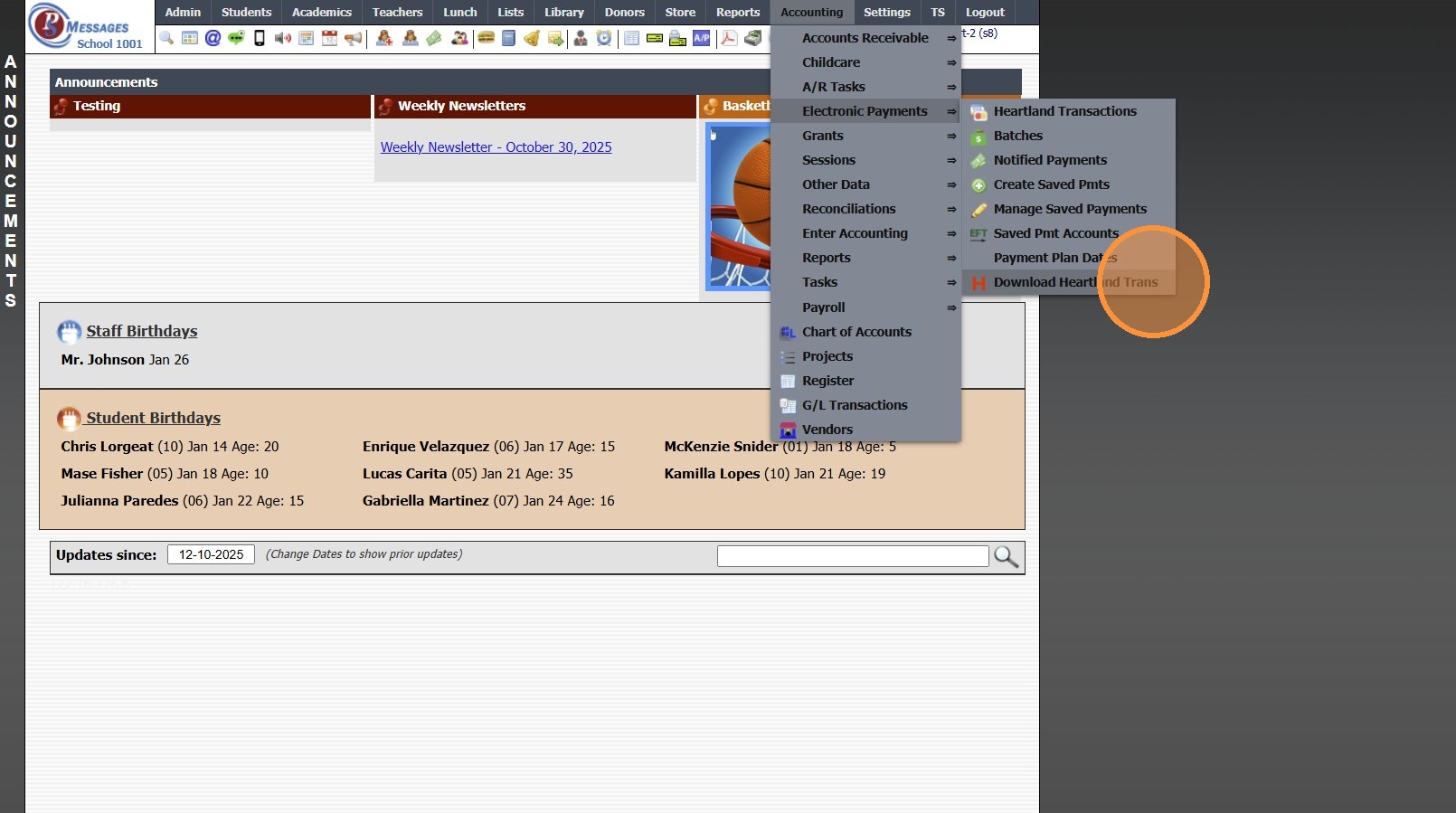Open the alarm clock icon

point(604,38)
